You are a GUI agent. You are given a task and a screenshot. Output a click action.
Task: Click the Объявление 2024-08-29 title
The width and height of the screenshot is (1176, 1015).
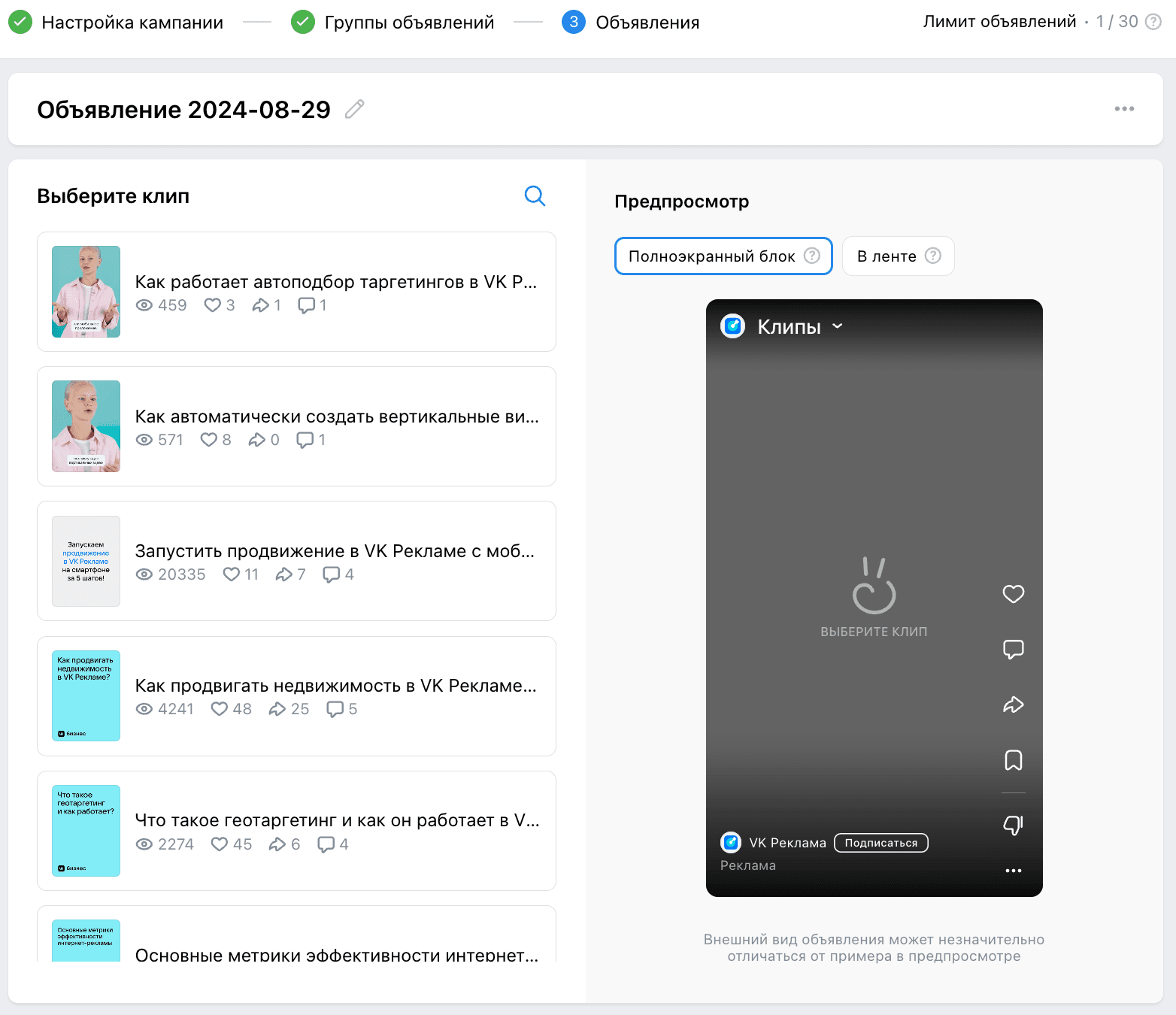(183, 110)
